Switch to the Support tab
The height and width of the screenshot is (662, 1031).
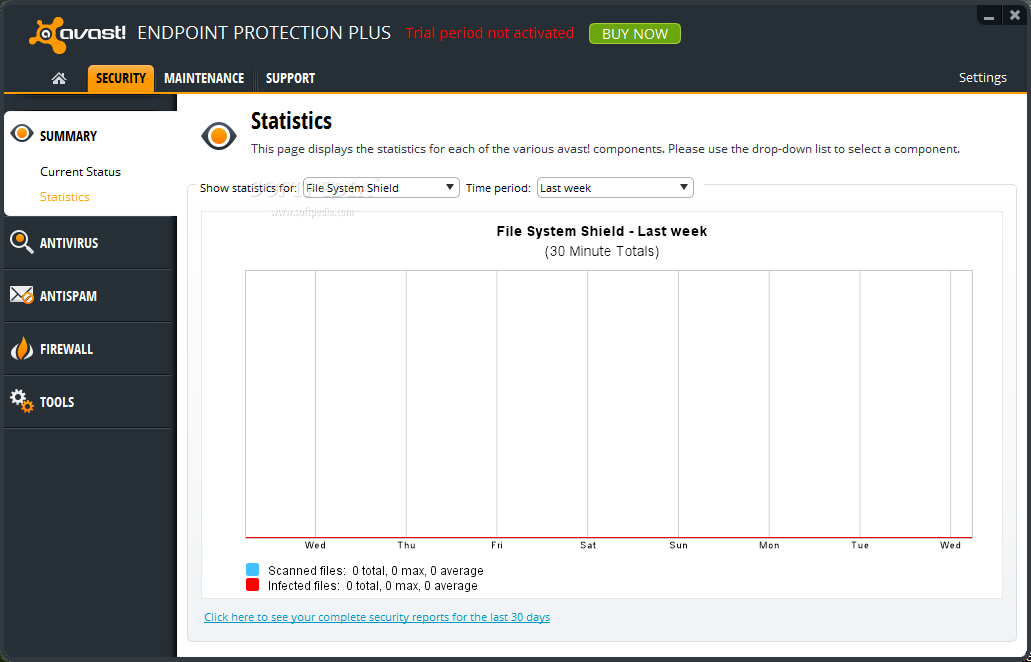[290, 78]
